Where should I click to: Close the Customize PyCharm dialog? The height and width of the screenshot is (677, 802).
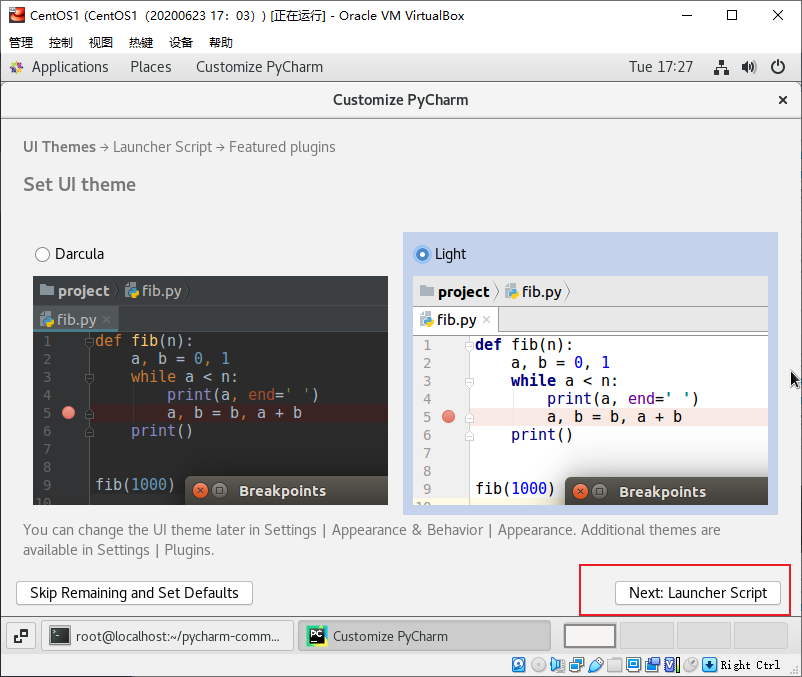pos(782,100)
